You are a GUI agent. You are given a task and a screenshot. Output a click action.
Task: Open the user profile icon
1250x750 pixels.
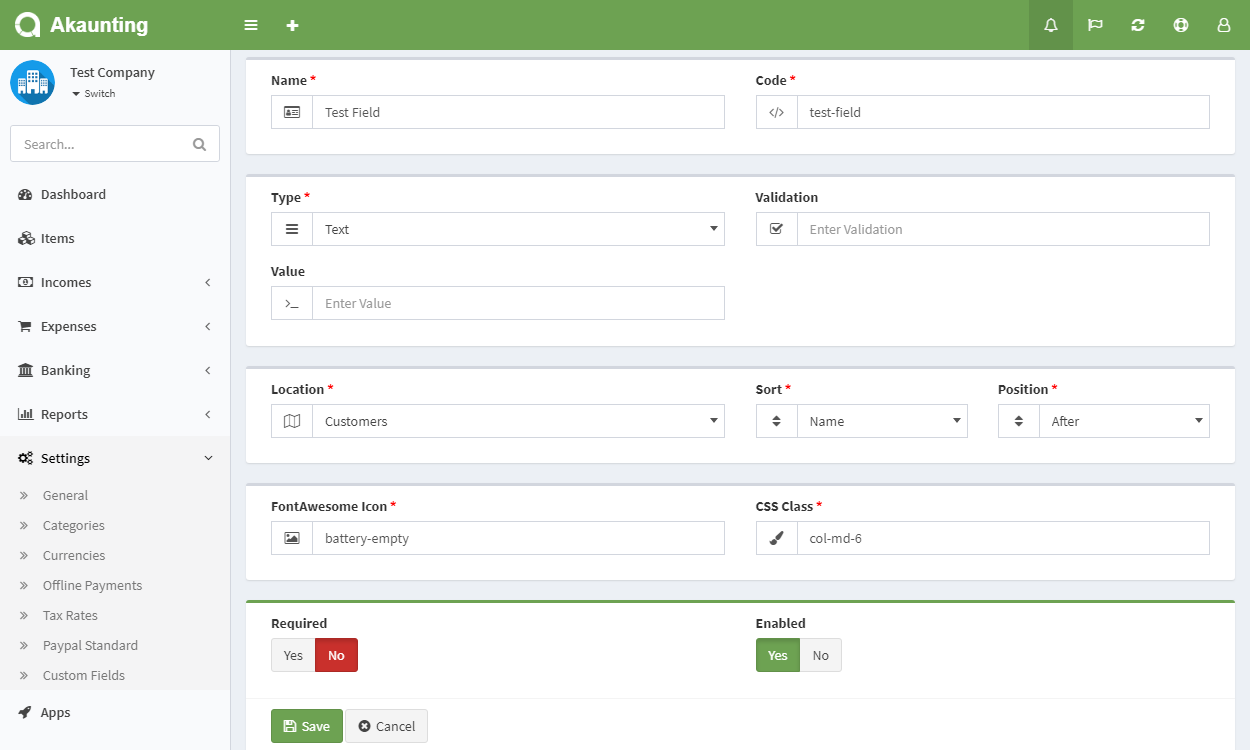tap(1224, 25)
